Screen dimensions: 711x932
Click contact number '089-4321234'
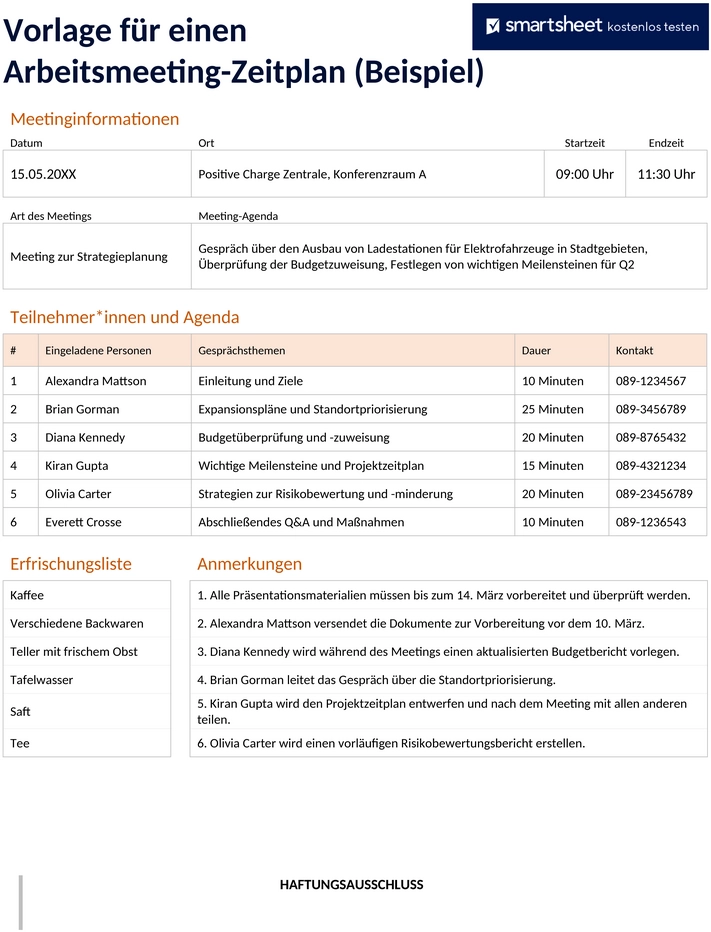tap(651, 465)
